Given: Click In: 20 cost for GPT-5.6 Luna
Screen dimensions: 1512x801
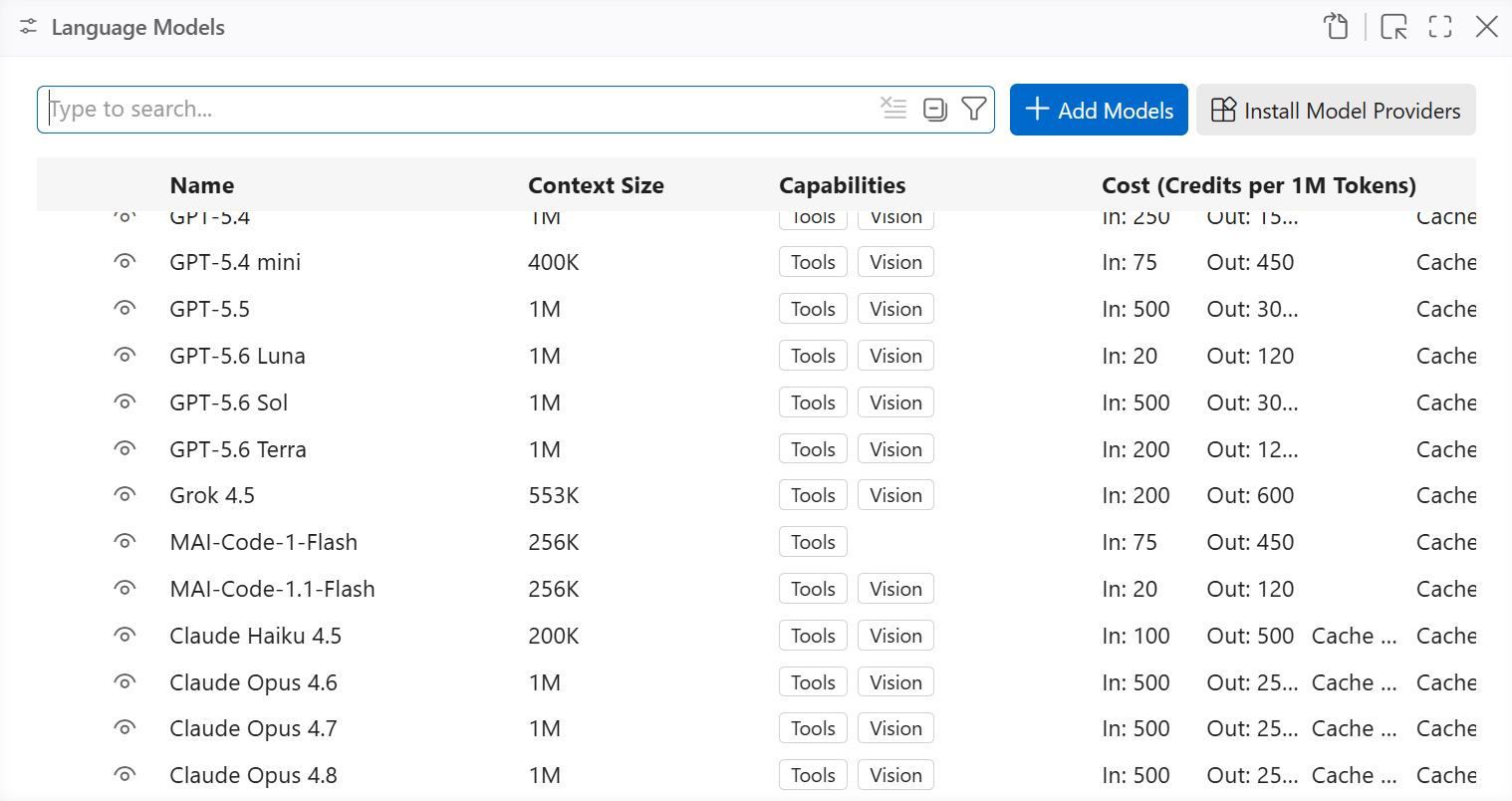Looking at the screenshot, I should click(x=1130, y=356).
